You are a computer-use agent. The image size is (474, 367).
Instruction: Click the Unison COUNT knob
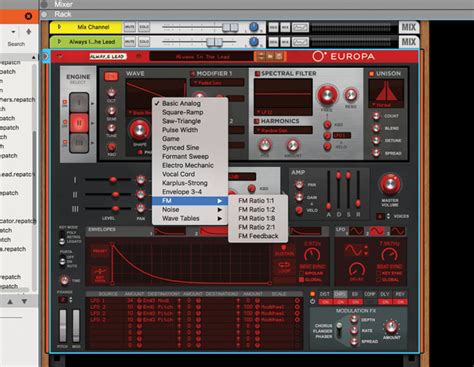(376, 116)
